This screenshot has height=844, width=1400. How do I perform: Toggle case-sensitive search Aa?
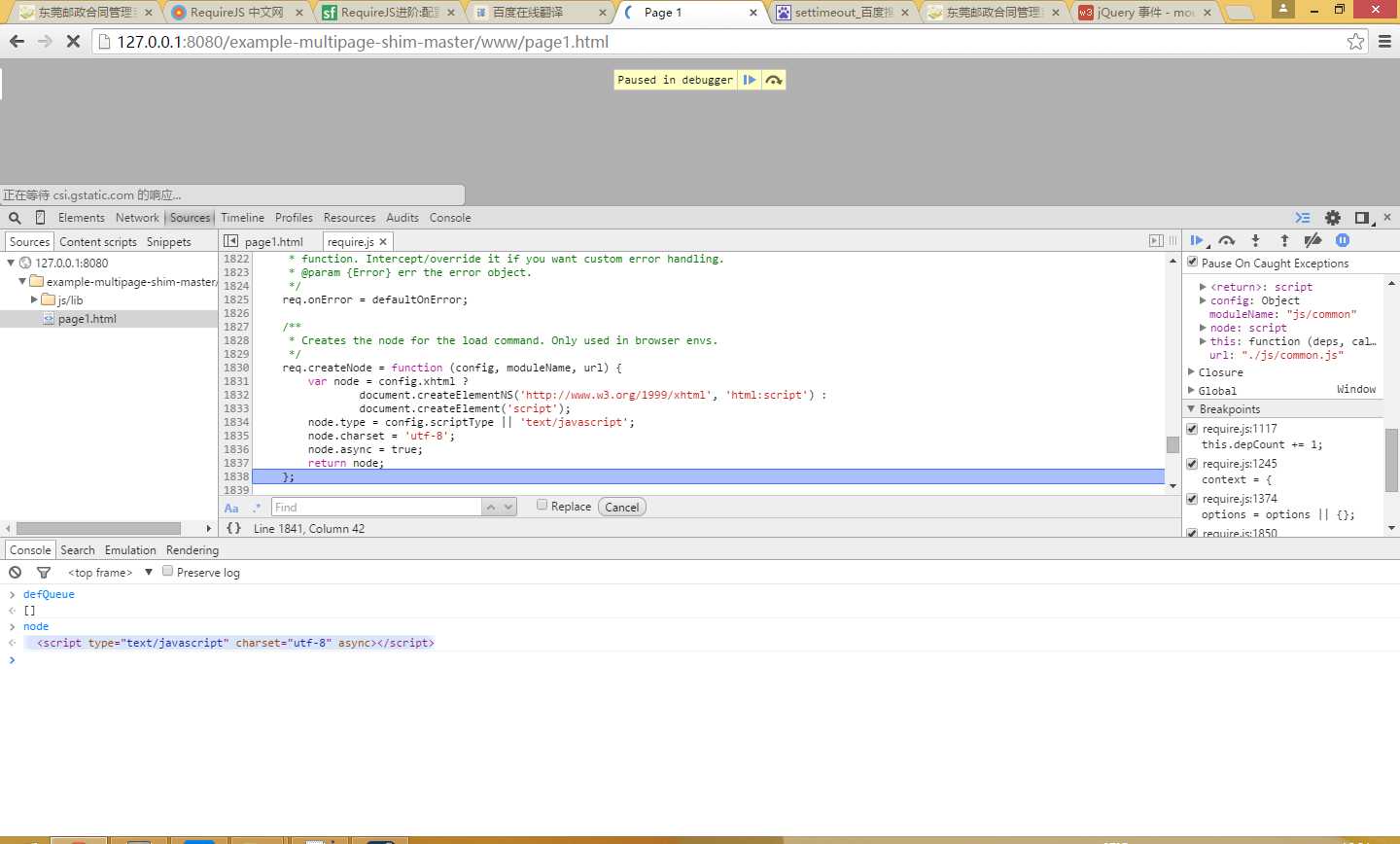click(x=231, y=508)
